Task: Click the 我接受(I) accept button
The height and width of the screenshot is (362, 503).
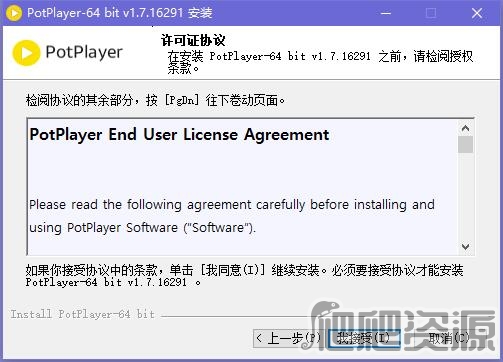Action: click(364, 338)
